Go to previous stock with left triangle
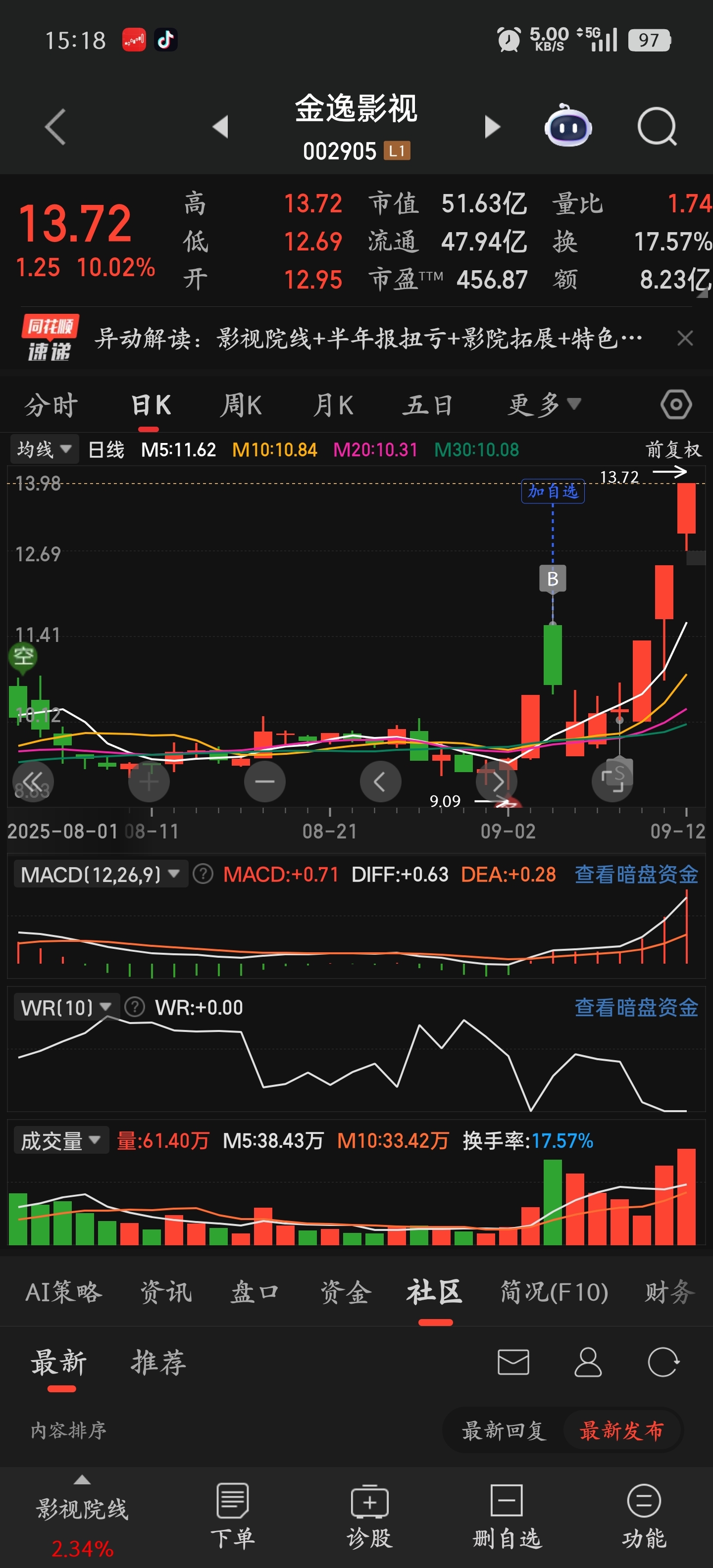713x1568 pixels. pyautogui.click(x=220, y=127)
